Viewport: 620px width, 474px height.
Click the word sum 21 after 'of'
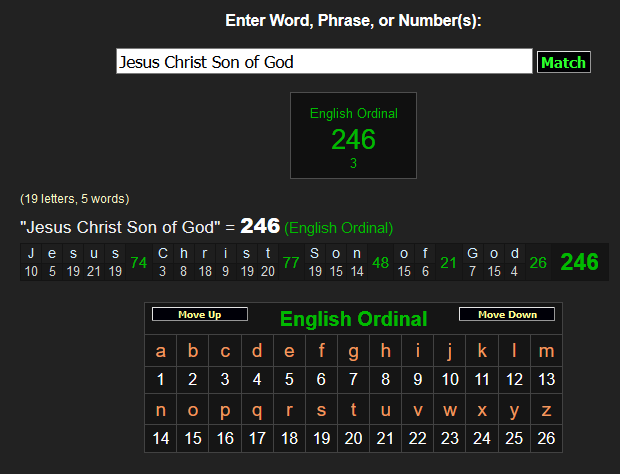(448, 263)
